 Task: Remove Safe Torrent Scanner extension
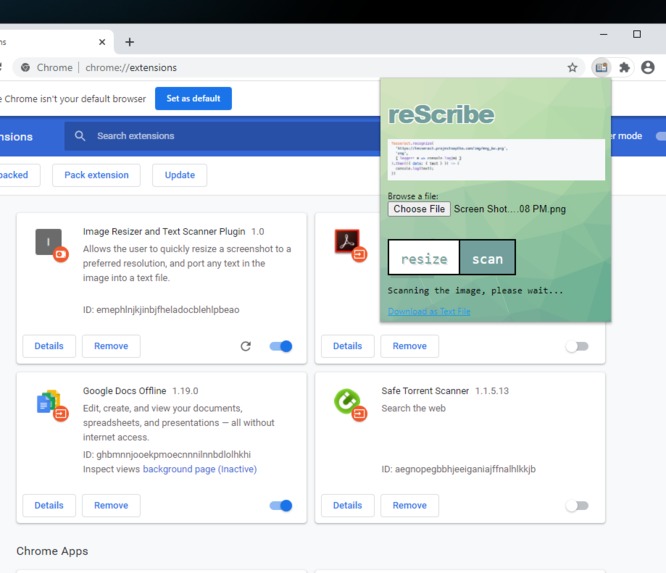tap(409, 505)
